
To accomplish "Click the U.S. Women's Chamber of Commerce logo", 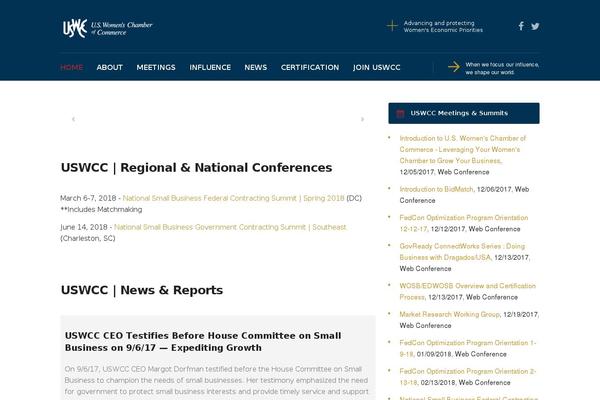I will pos(108,28).
